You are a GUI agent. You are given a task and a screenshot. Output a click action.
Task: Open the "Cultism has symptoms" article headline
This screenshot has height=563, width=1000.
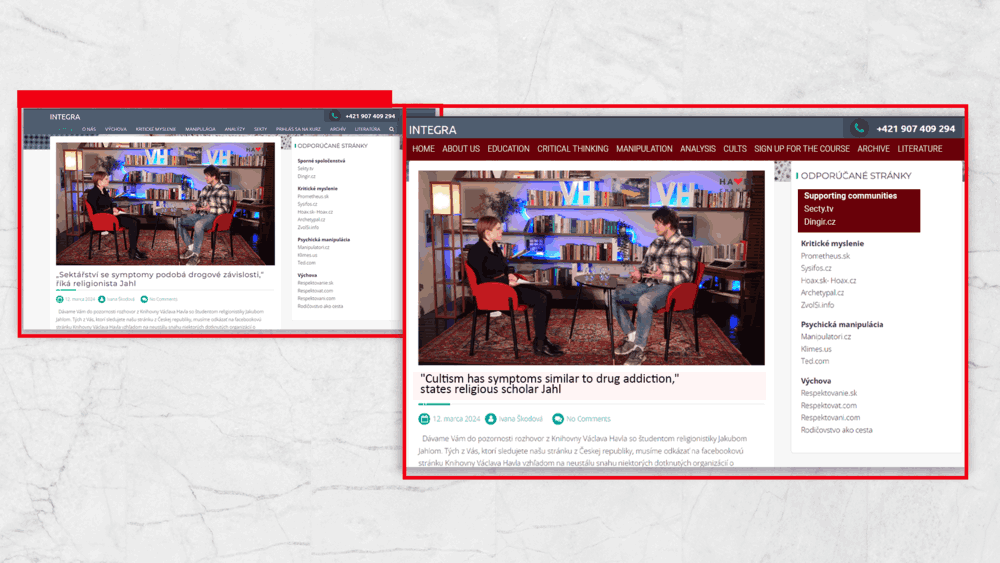(550, 384)
